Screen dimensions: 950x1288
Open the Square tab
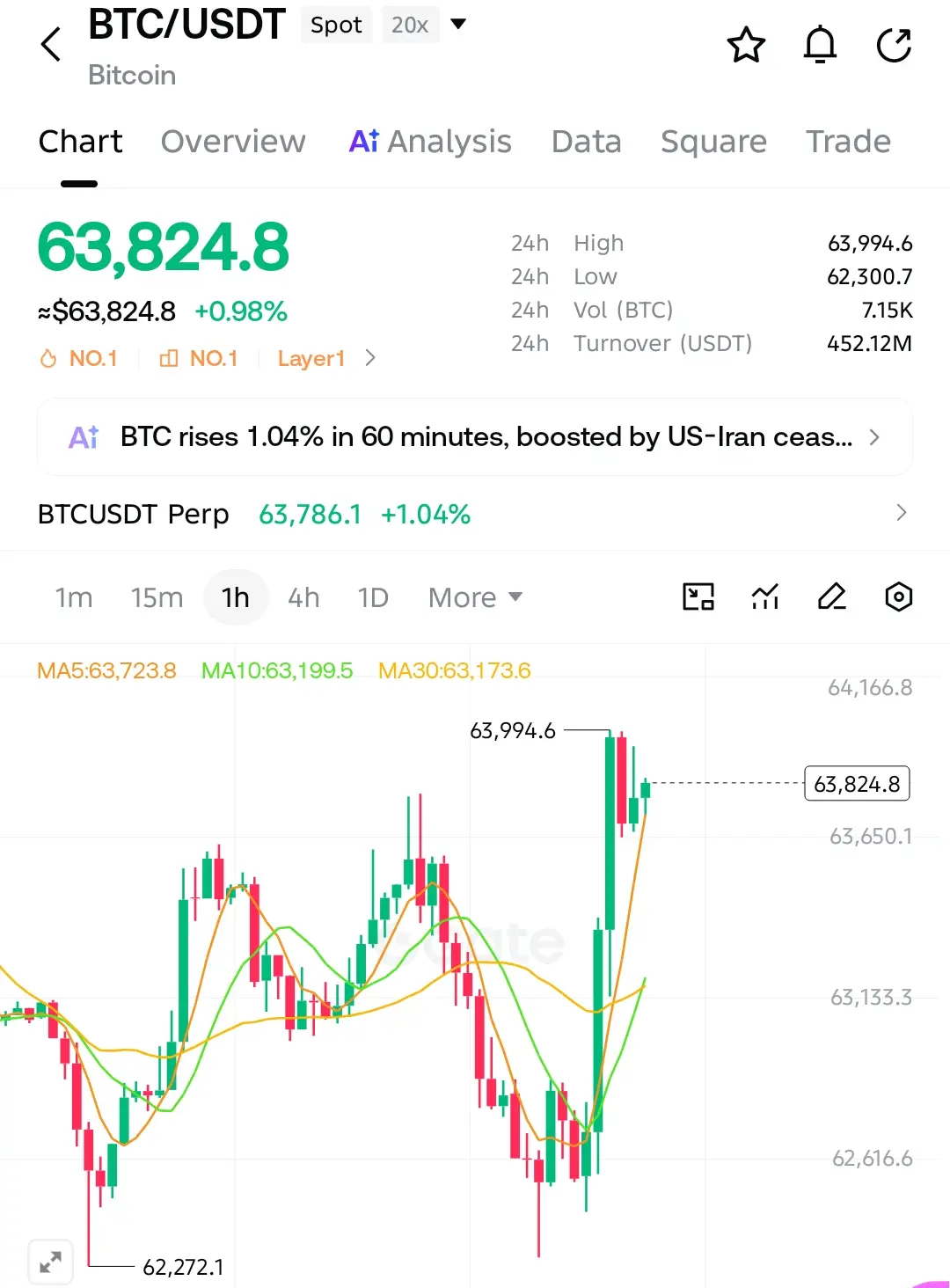pyautogui.click(x=713, y=141)
